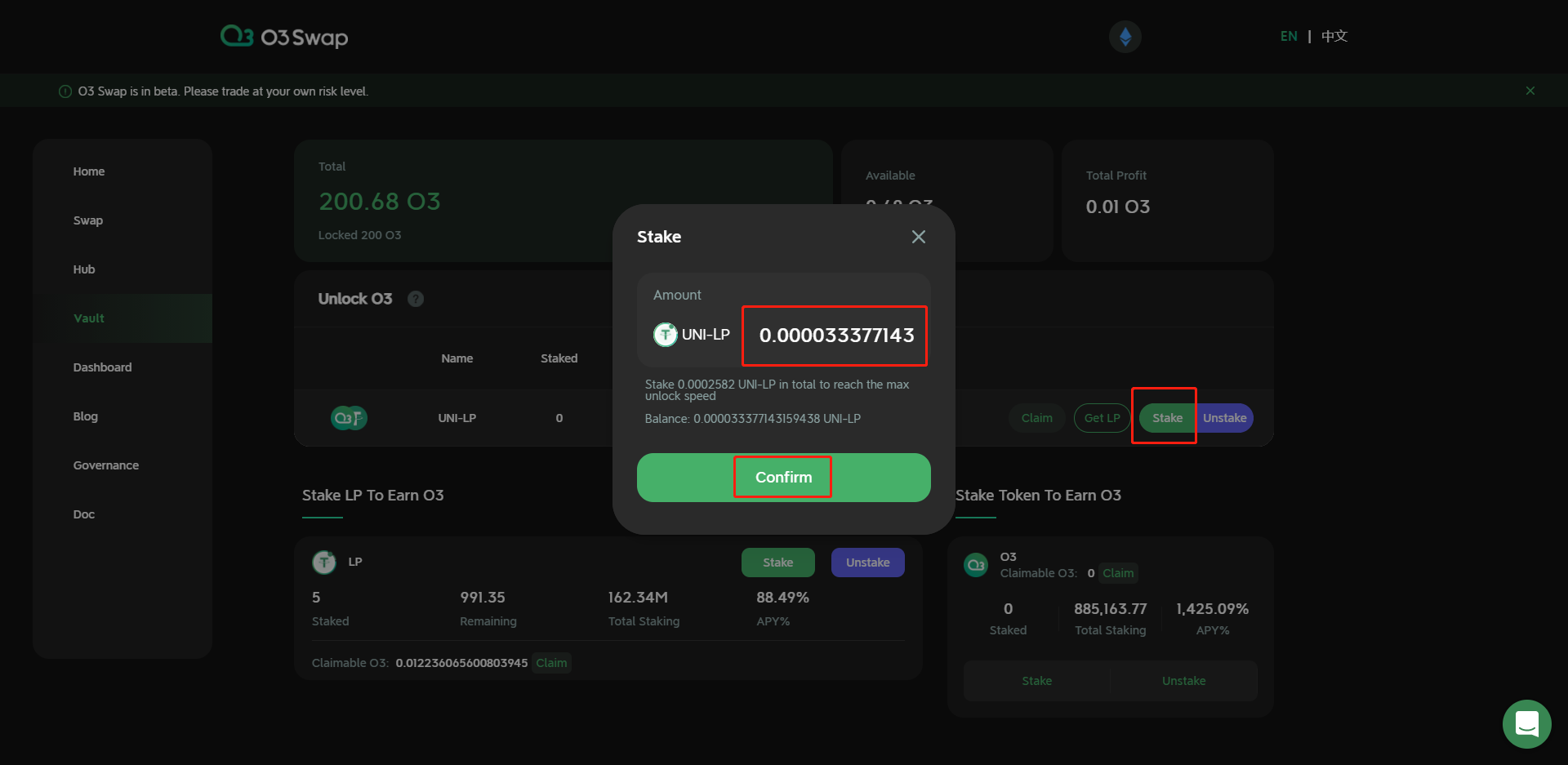Screen dimensions: 1568x765
Task: Open Doc from the sidebar
Action: (x=84, y=514)
